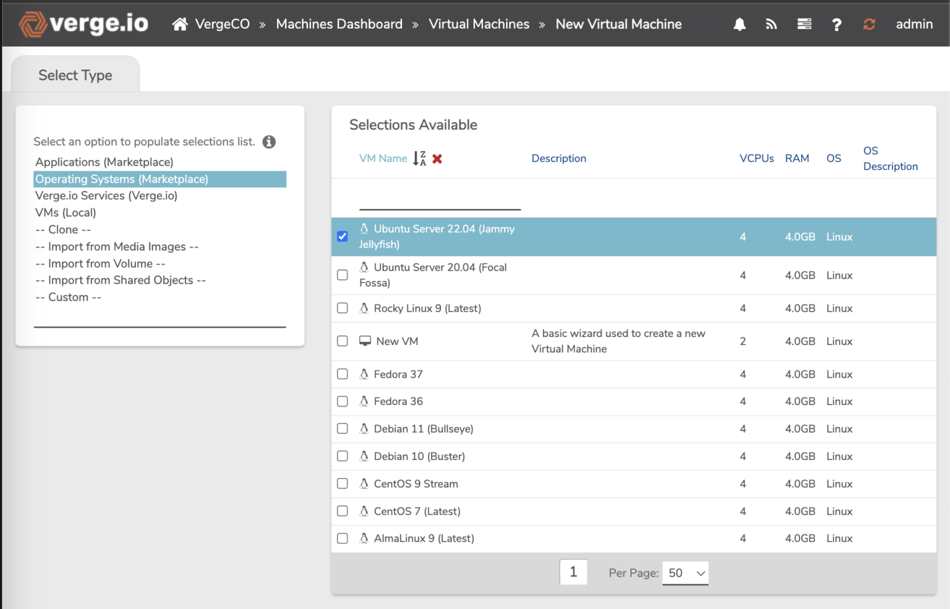Toggle the A-Z sort order icon
950x609 pixels.
point(419,159)
